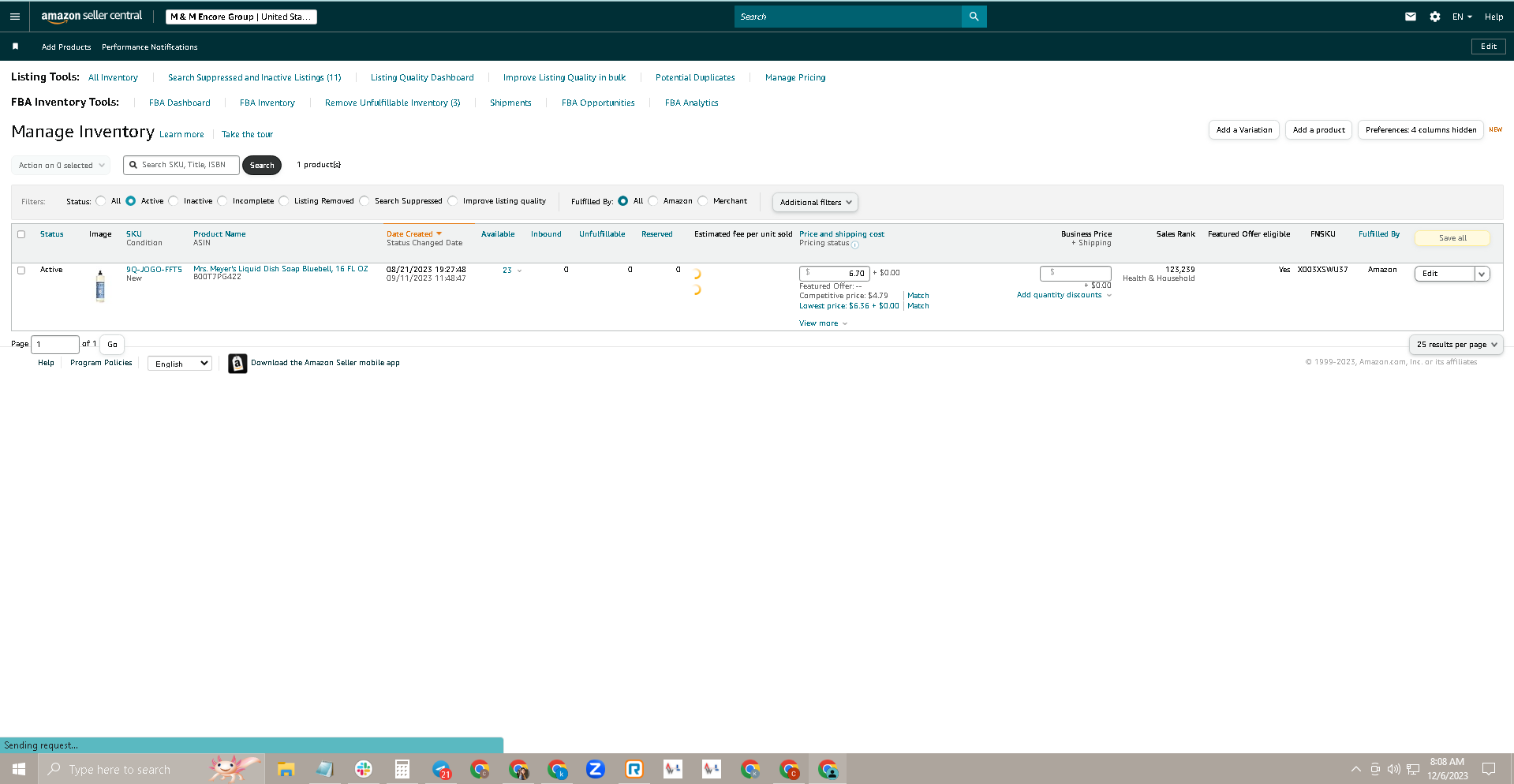Open Zoom from the taskbar
This screenshot has height=784, width=1514.
pos(596,769)
